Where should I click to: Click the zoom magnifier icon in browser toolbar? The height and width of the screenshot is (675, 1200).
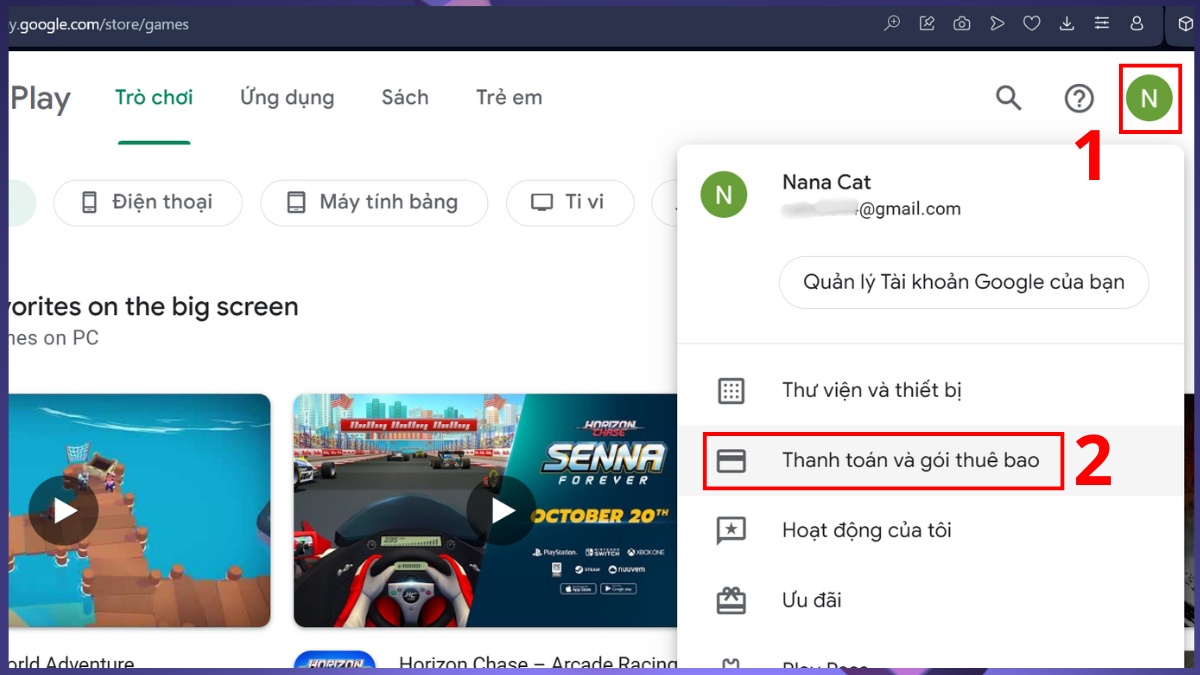point(892,23)
